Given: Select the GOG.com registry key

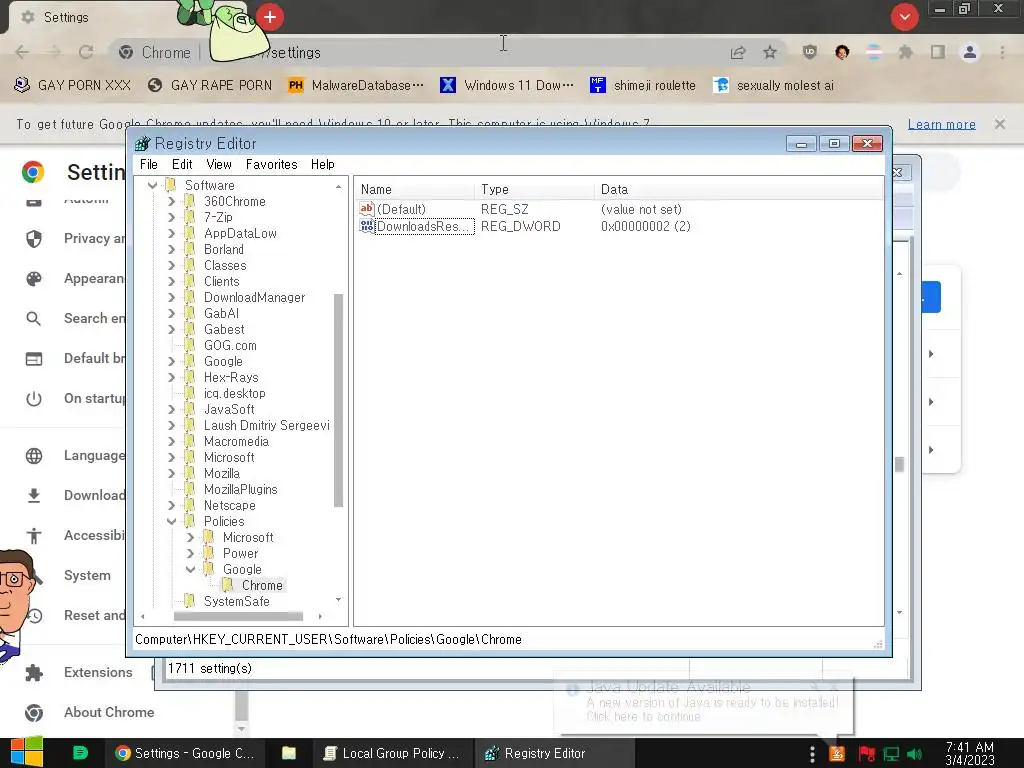Looking at the screenshot, I should (230, 345).
